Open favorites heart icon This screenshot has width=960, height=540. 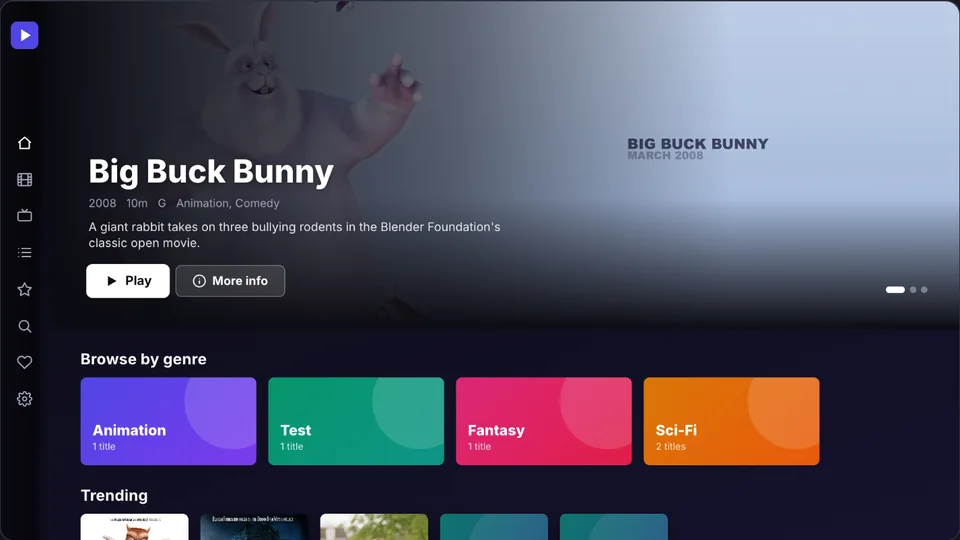pyautogui.click(x=24, y=362)
